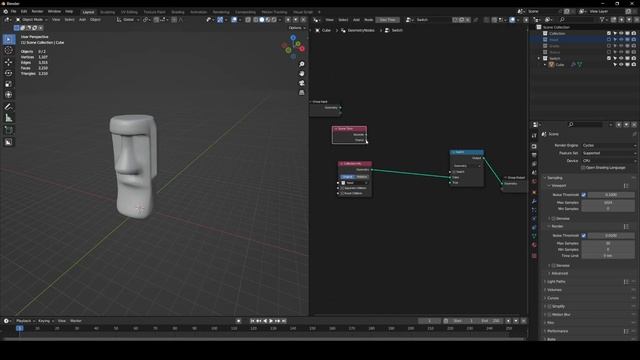Select the Measure tool
The image size is (640, 360).
tap(9, 118)
